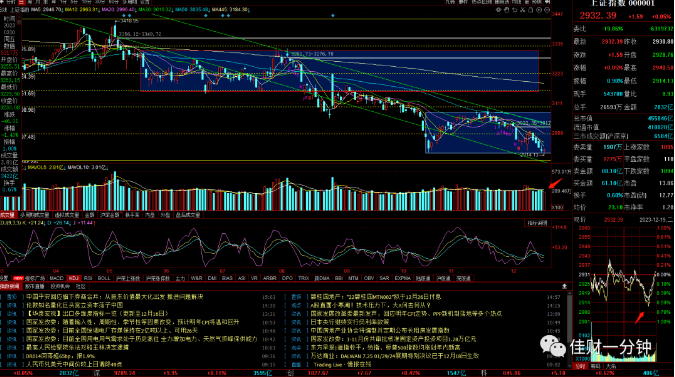
Task: Select the KDJ indicator tab
Action: tap(74, 278)
